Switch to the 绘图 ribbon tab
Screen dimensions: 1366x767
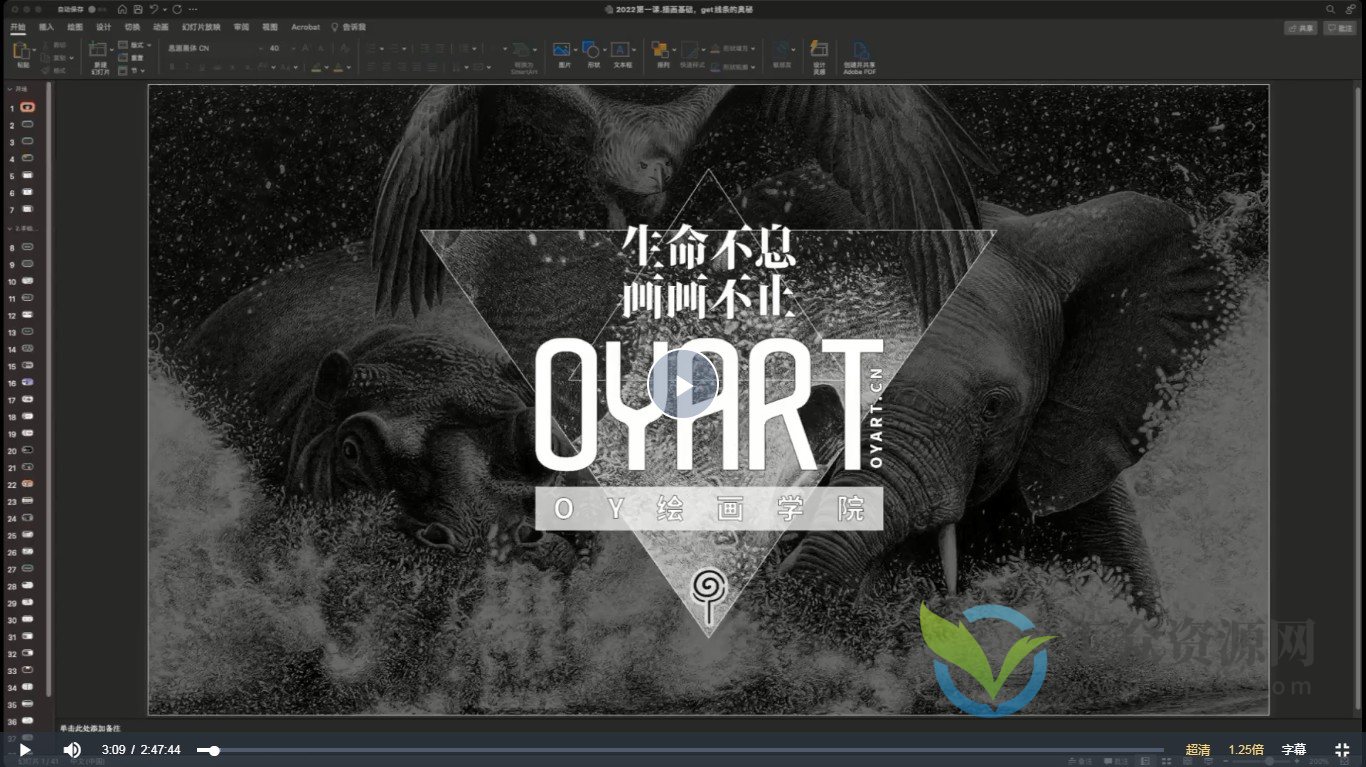tap(75, 27)
